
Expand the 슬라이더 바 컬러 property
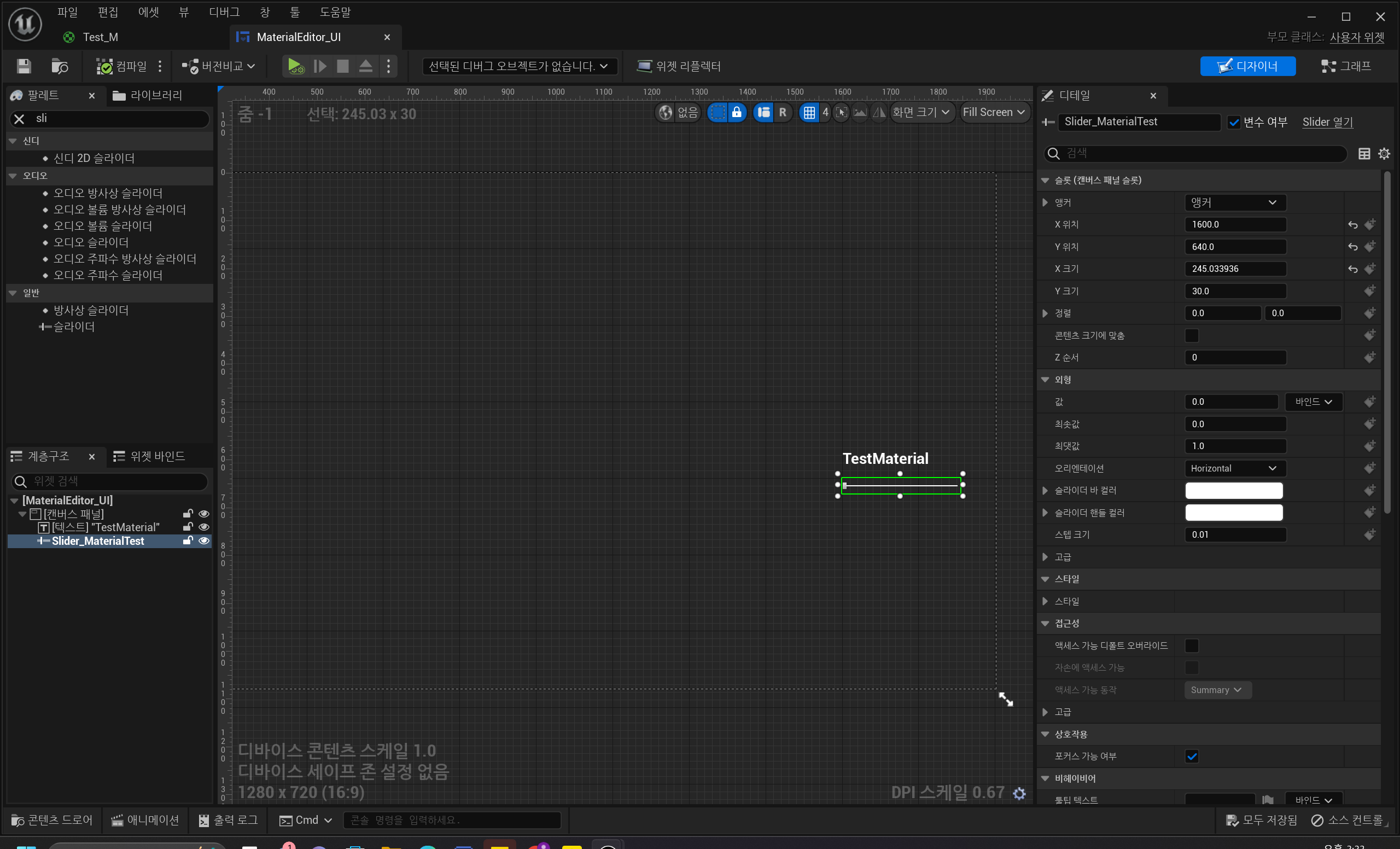1045,491
